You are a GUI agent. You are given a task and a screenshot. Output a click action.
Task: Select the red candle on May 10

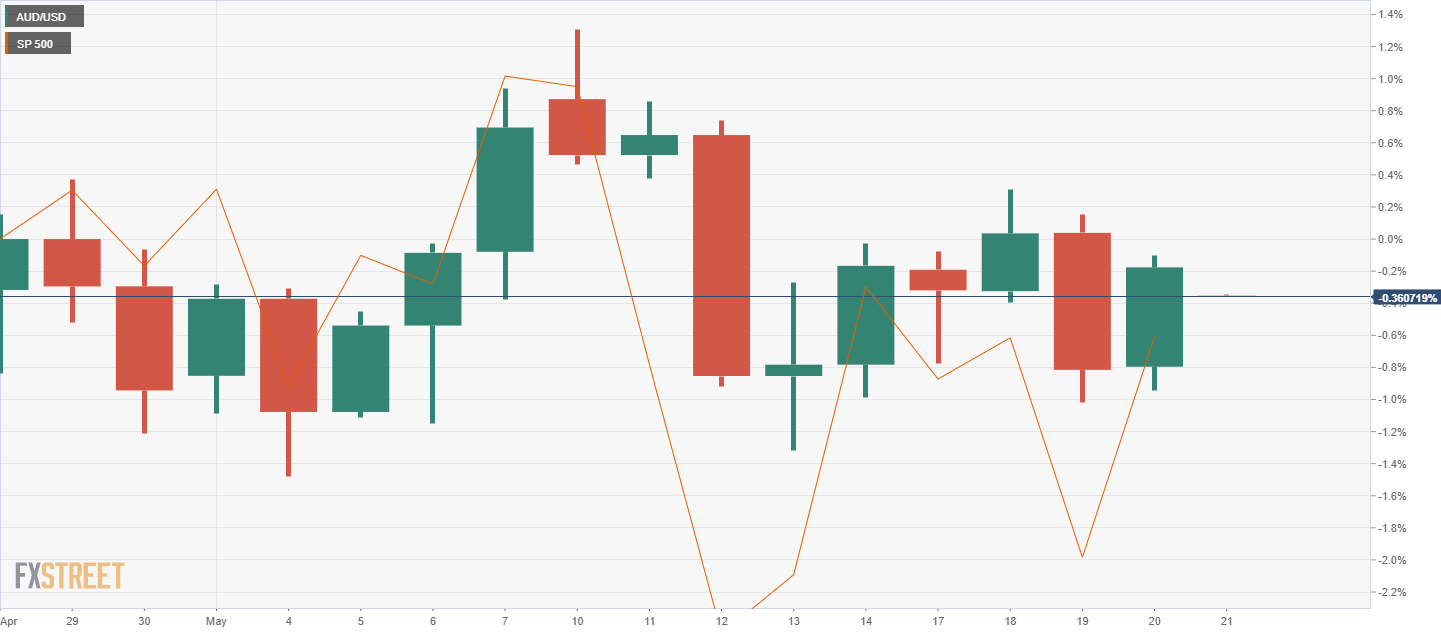pyautogui.click(x=577, y=127)
